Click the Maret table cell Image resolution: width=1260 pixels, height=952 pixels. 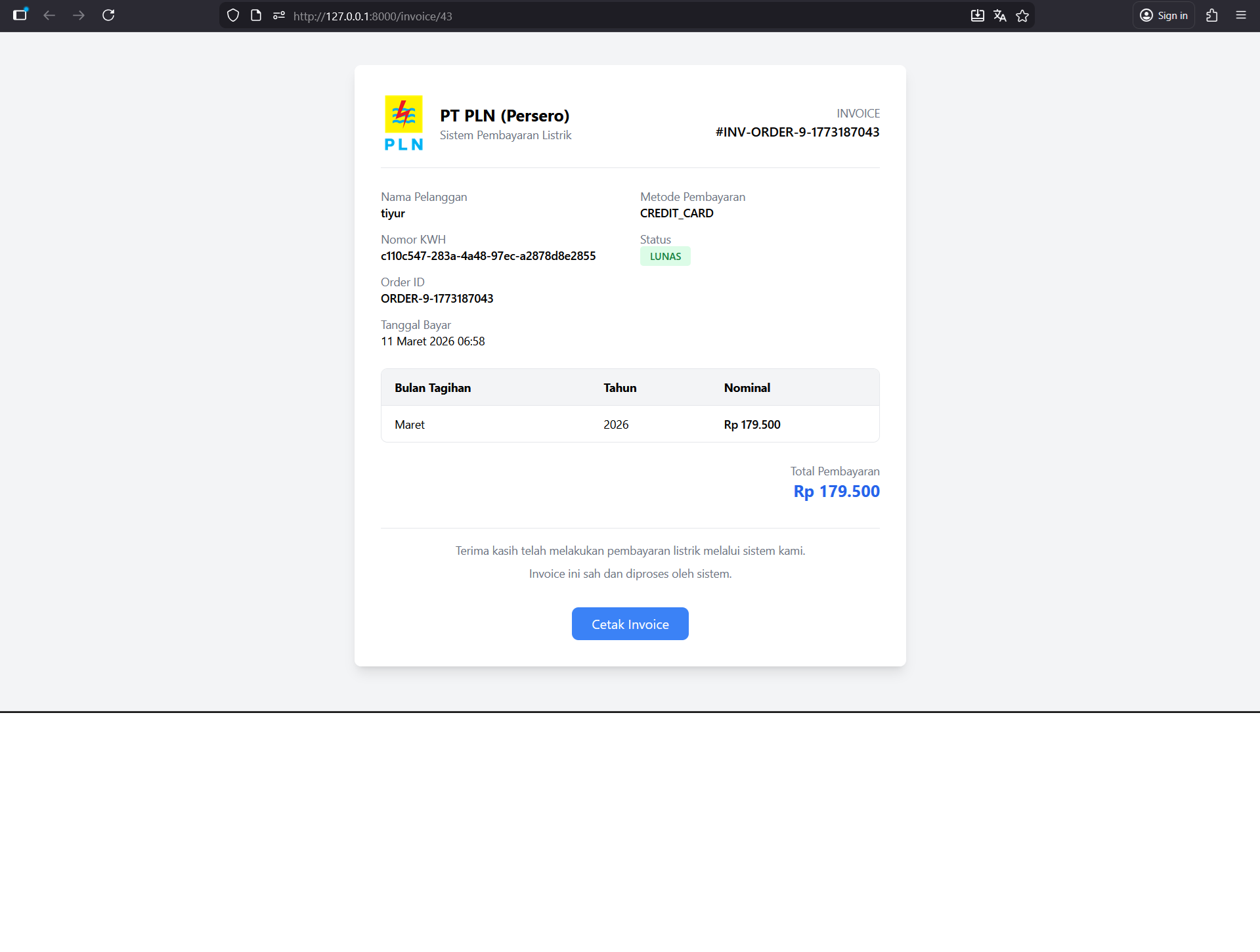410,425
